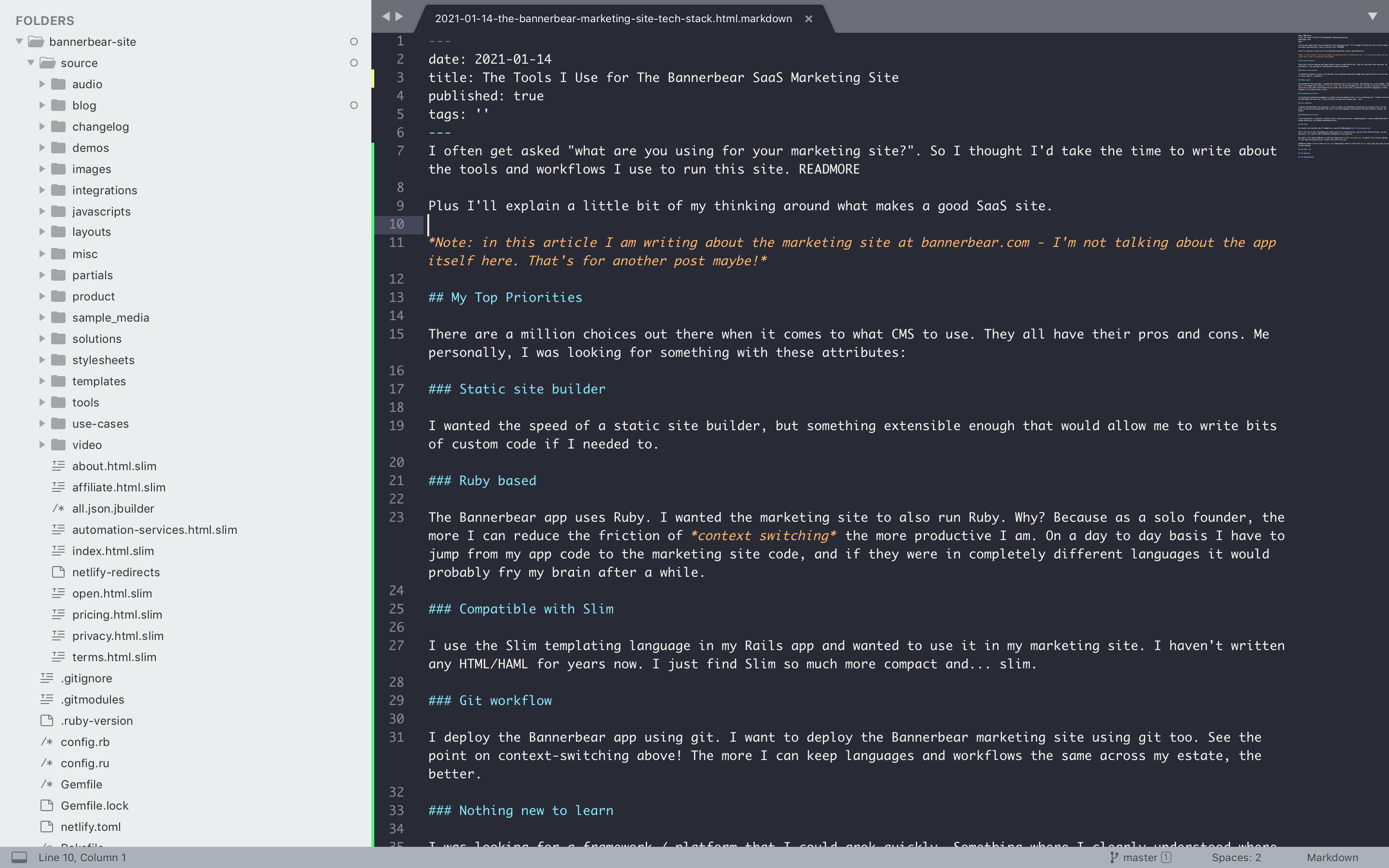Open pricing.html.slim file
The width and height of the screenshot is (1389, 868).
click(117, 614)
